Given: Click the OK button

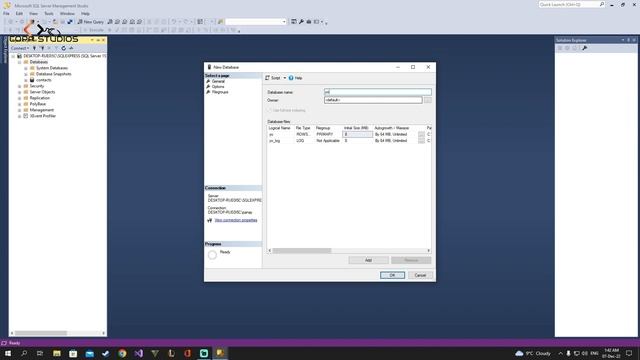Looking at the screenshot, I should coord(392,275).
